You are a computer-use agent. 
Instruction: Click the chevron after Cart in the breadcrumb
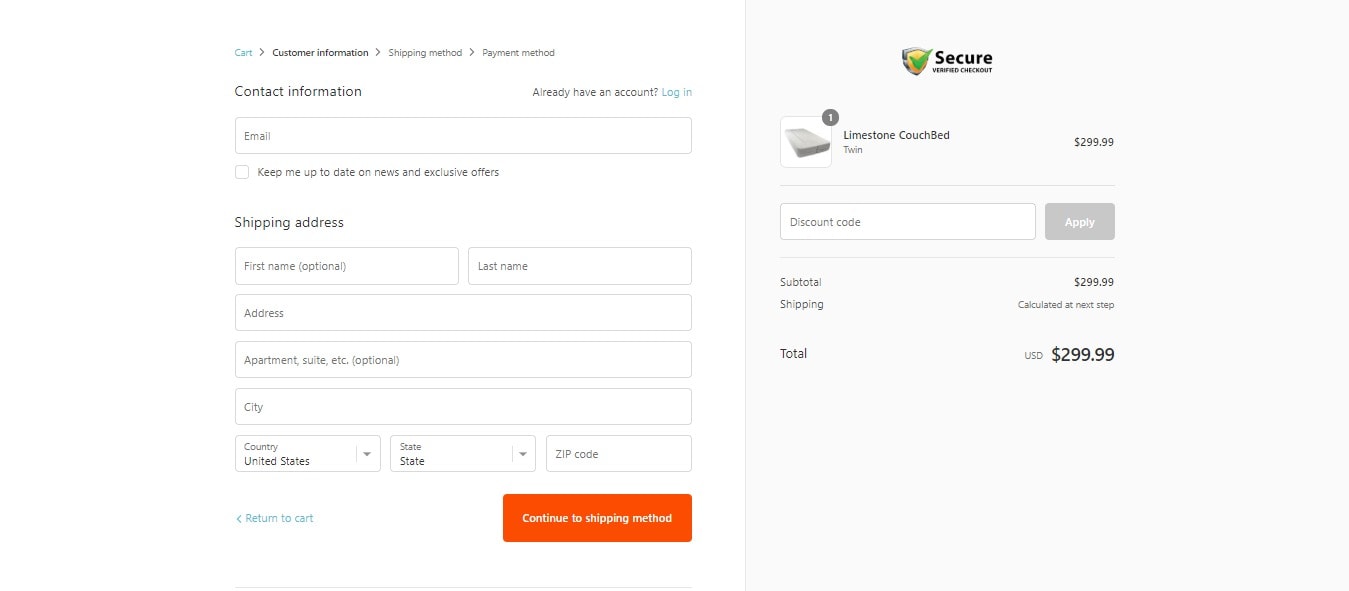262,53
